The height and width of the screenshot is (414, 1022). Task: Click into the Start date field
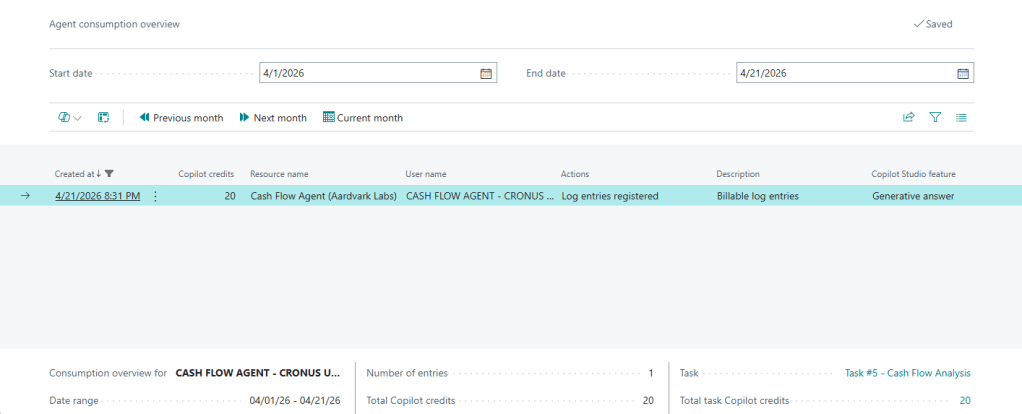click(x=366, y=73)
